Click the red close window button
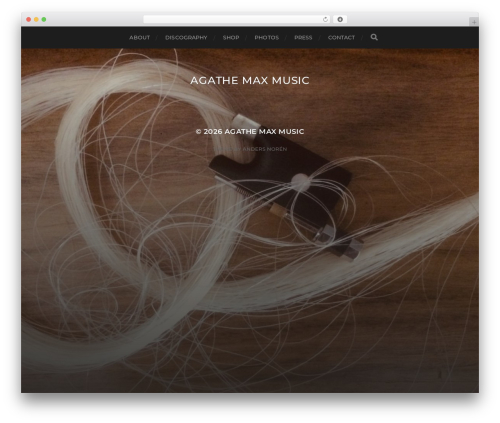500x423 pixels. tap(29, 19)
